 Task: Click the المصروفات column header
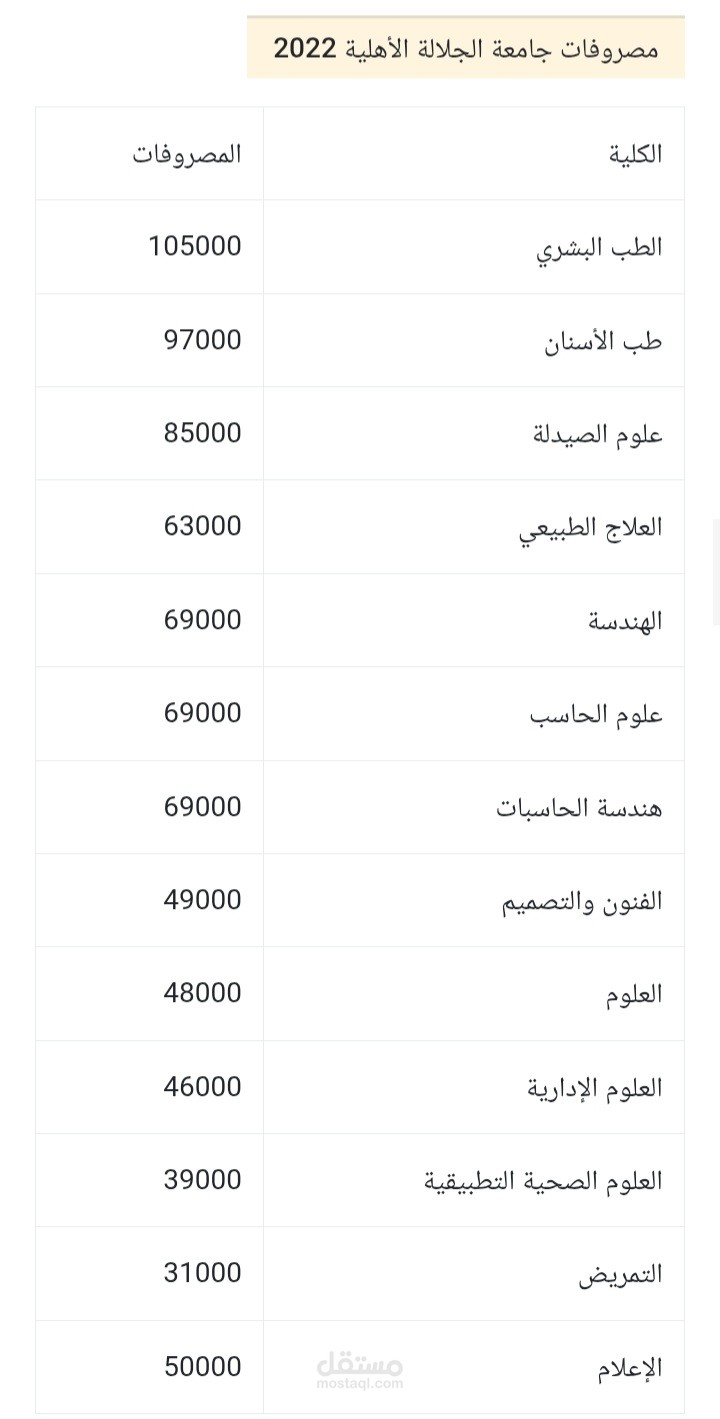(187, 155)
